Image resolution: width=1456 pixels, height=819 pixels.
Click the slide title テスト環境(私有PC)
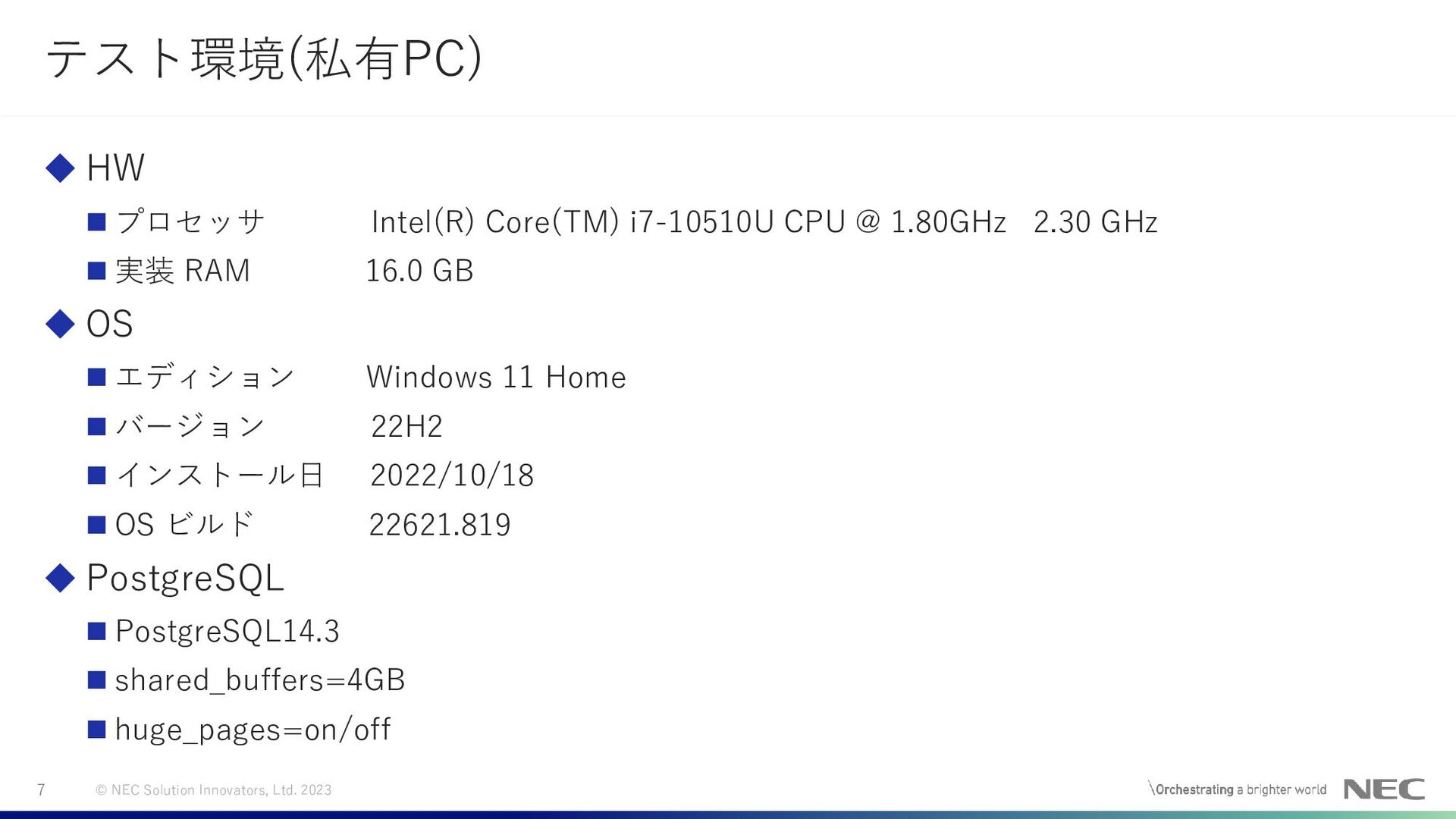pyautogui.click(x=264, y=58)
